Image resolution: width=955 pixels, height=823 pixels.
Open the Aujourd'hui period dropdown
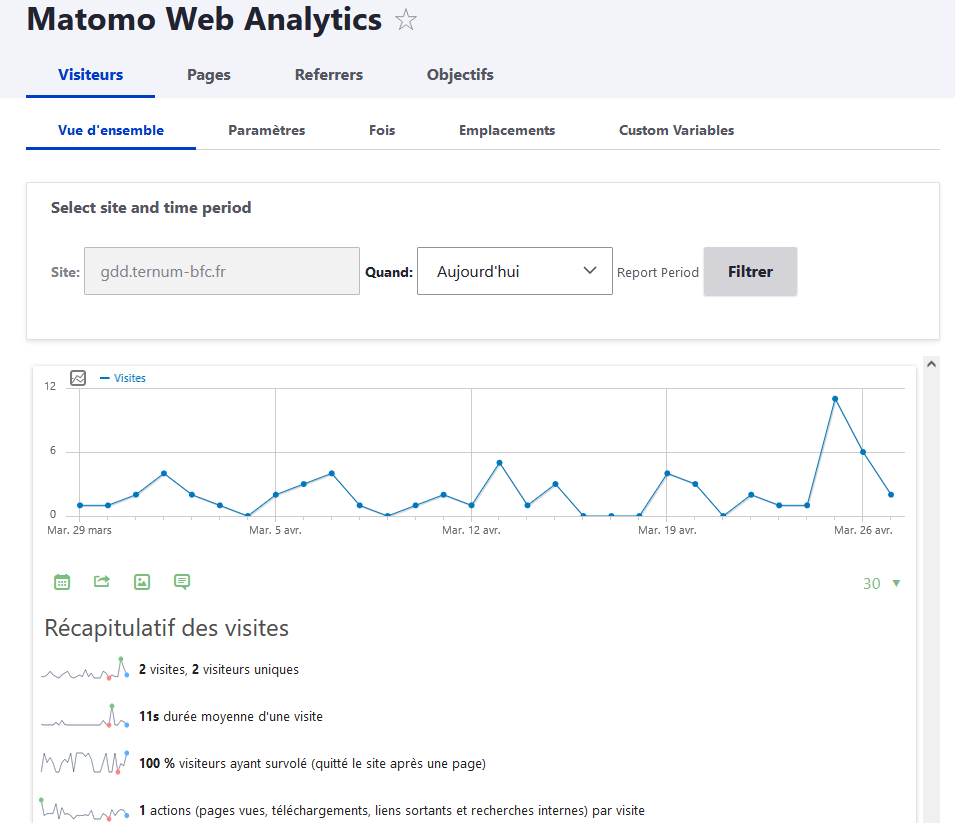(514, 270)
